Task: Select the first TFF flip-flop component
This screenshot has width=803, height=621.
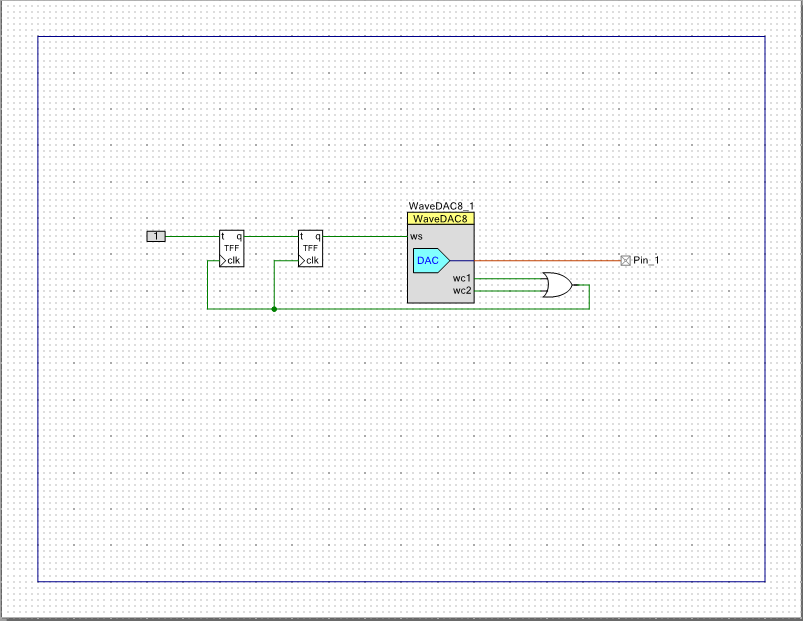Action: (x=231, y=248)
